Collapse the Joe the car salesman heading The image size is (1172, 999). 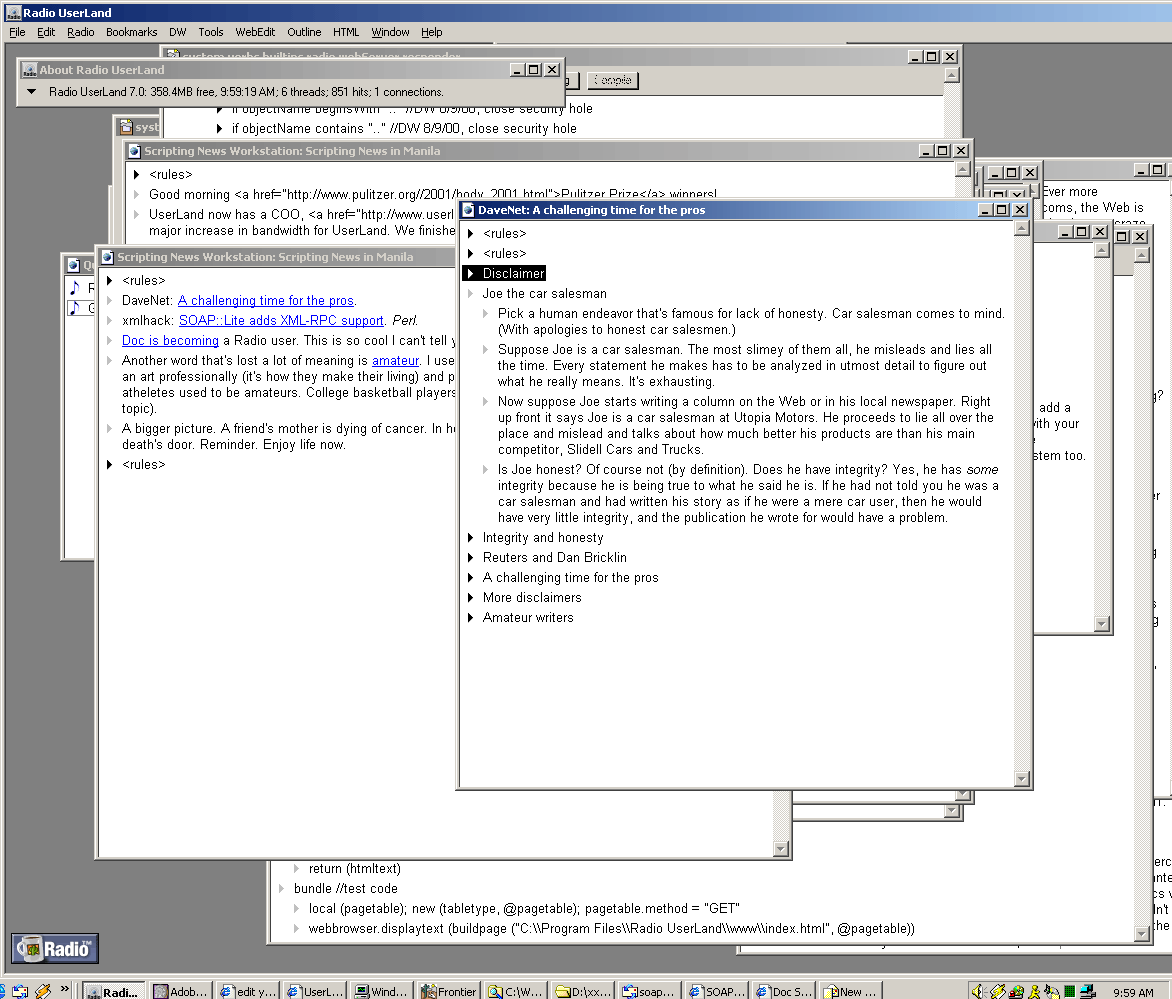pyautogui.click(x=470, y=294)
